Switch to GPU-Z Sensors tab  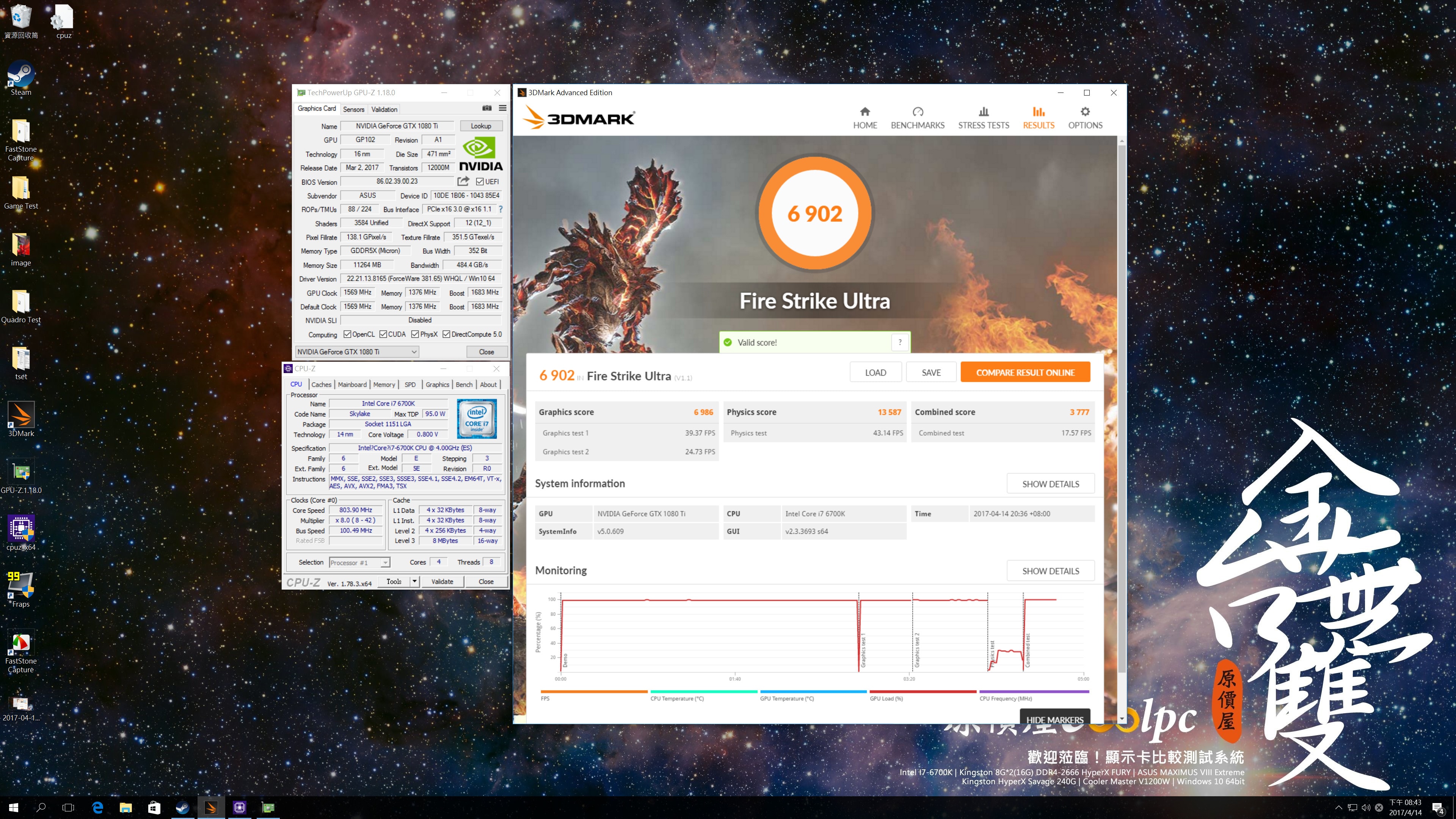click(x=354, y=109)
